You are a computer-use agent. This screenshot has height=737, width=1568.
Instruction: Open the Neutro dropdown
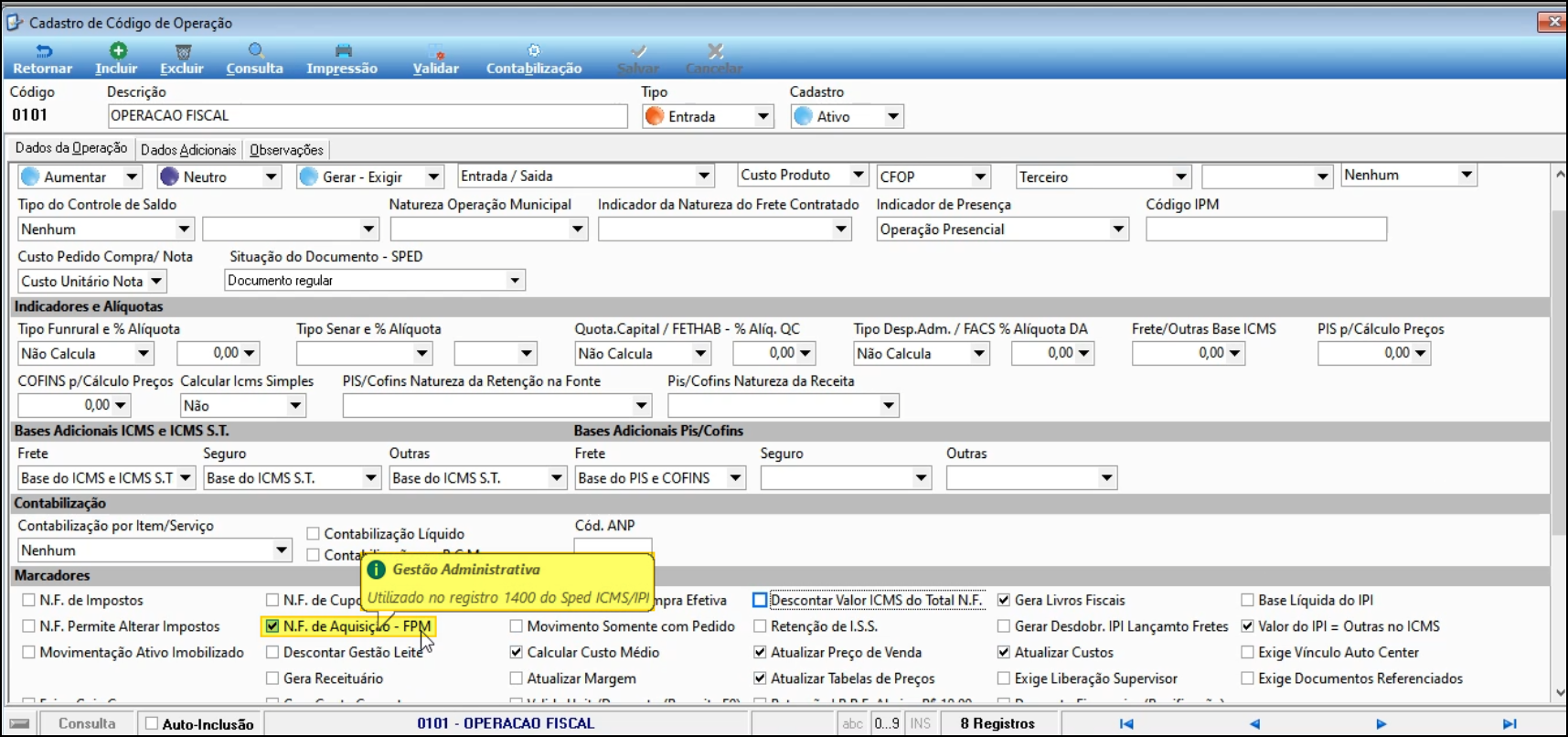[271, 177]
